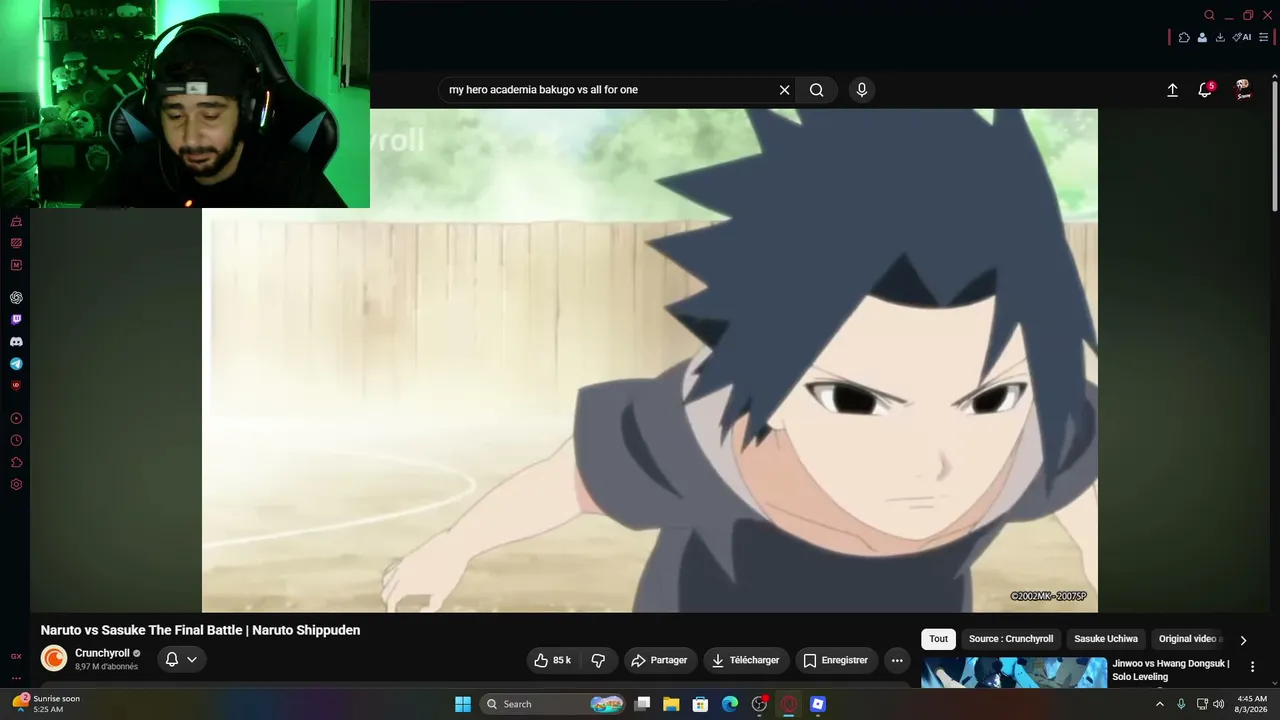Open the Opera AI pin icon
The width and height of the screenshot is (1280, 720).
point(1242,37)
